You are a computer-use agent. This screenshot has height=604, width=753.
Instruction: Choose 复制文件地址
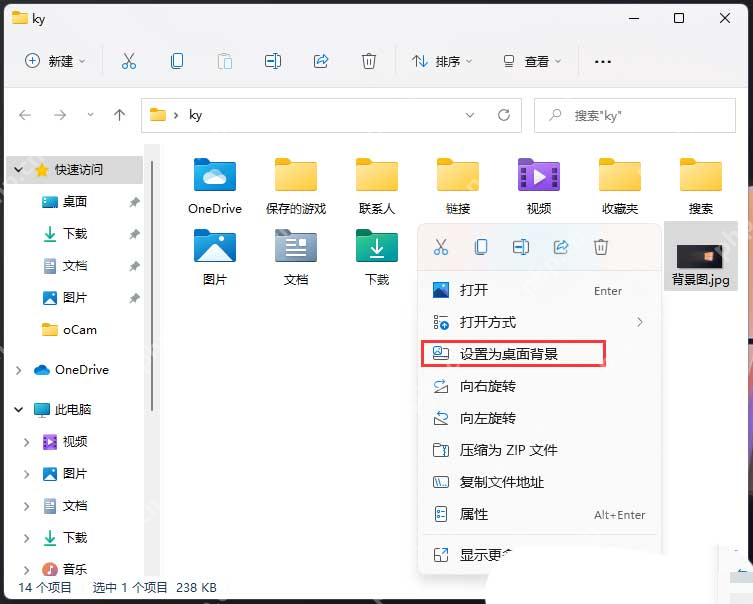click(540, 482)
